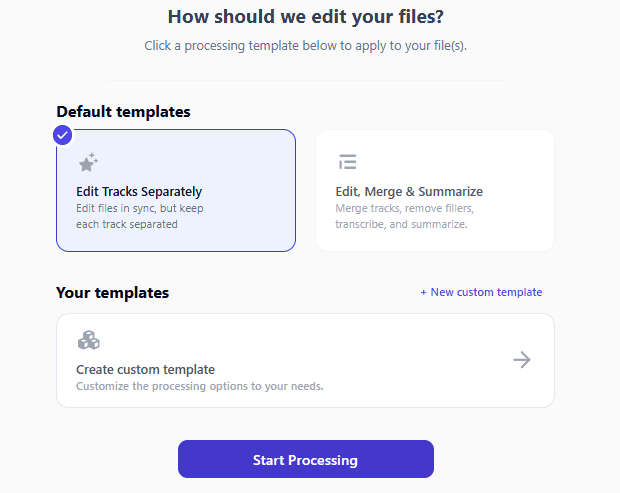Click the 'How should we edit your files?' heading

(x=306, y=16)
